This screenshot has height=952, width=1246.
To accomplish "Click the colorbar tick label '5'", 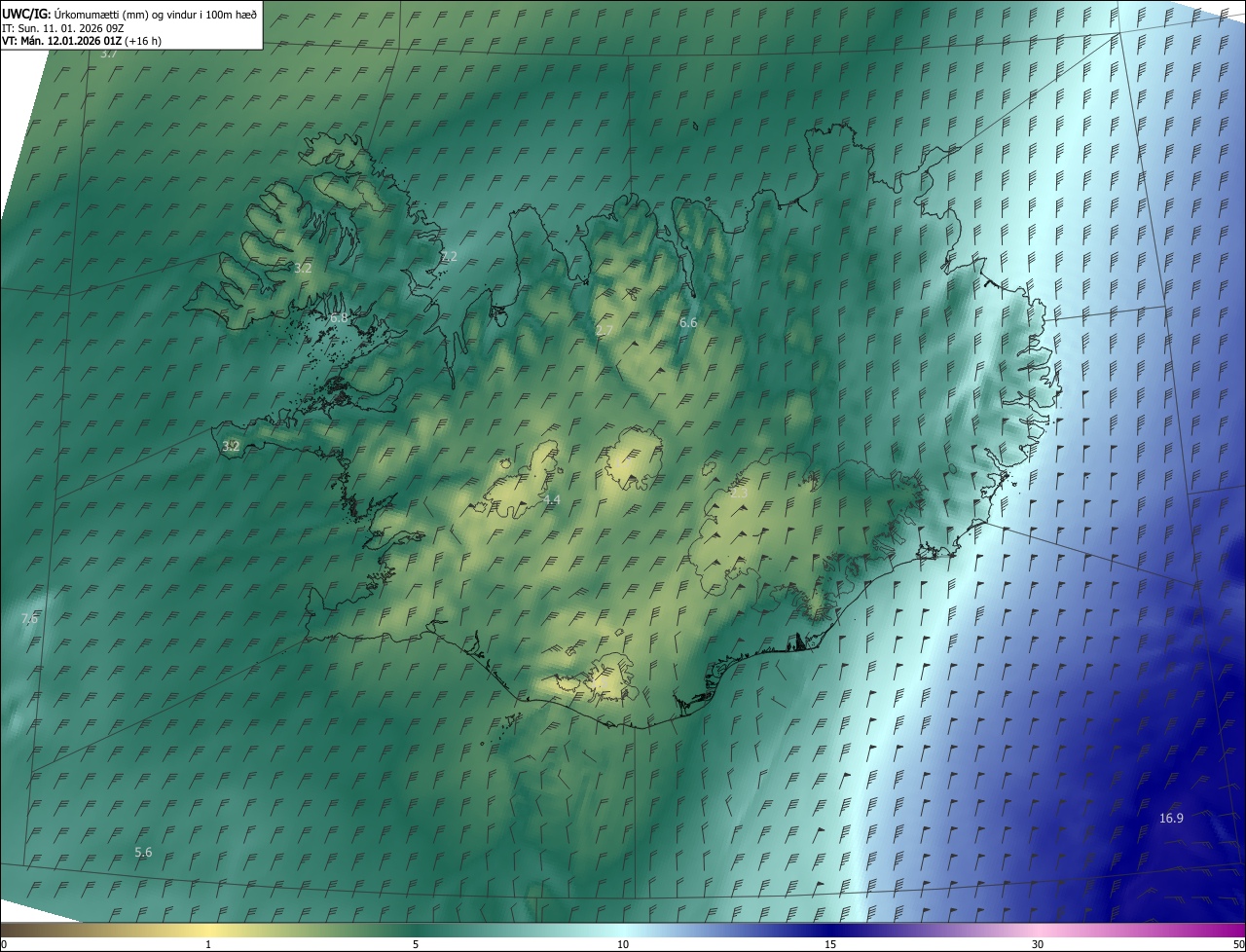I will pyautogui.click(x=416, y=945).
